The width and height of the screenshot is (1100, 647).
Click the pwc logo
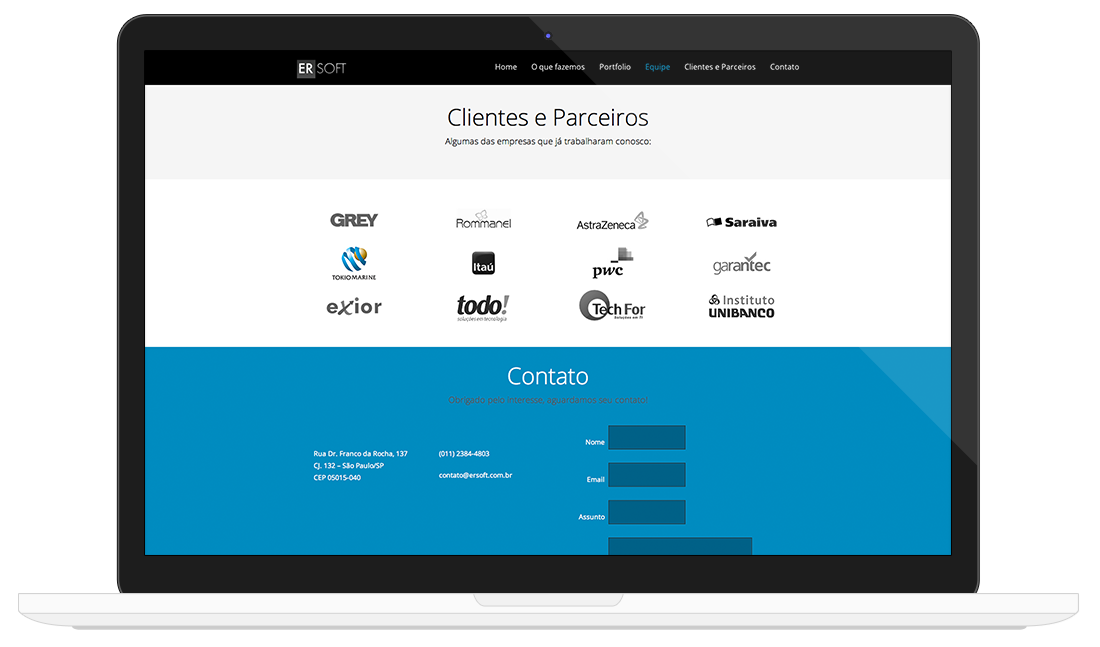pyautogui.click(x=612, y=262)
